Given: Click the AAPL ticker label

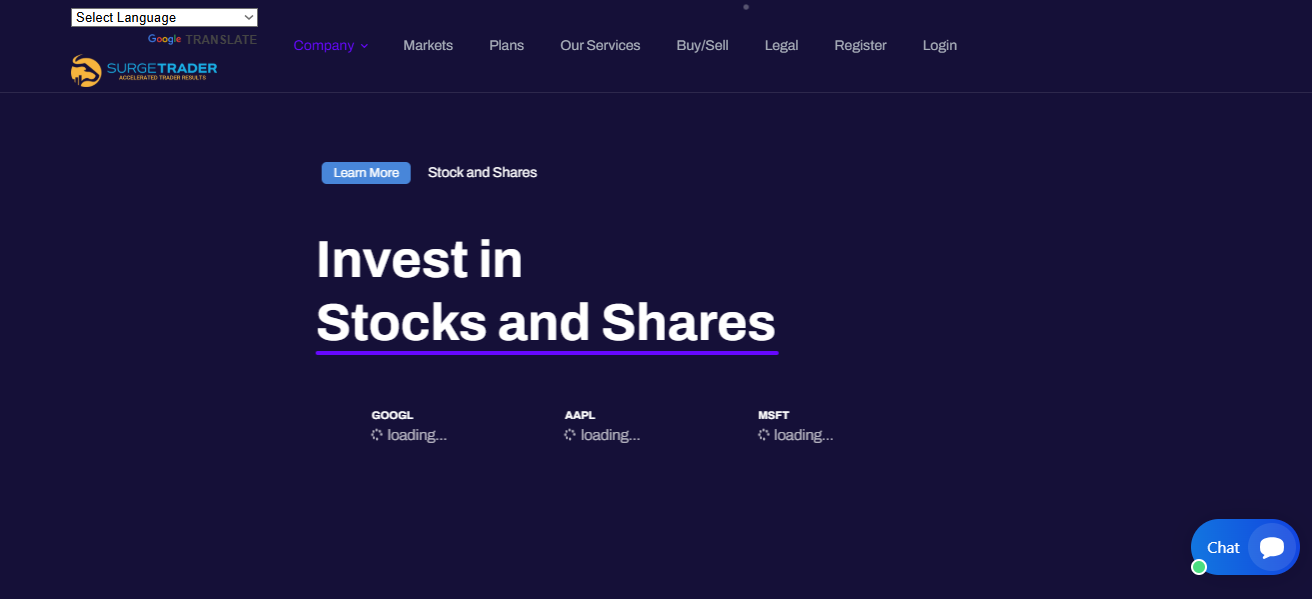Looking at the screenshot, I should click(x=580, y=415).
